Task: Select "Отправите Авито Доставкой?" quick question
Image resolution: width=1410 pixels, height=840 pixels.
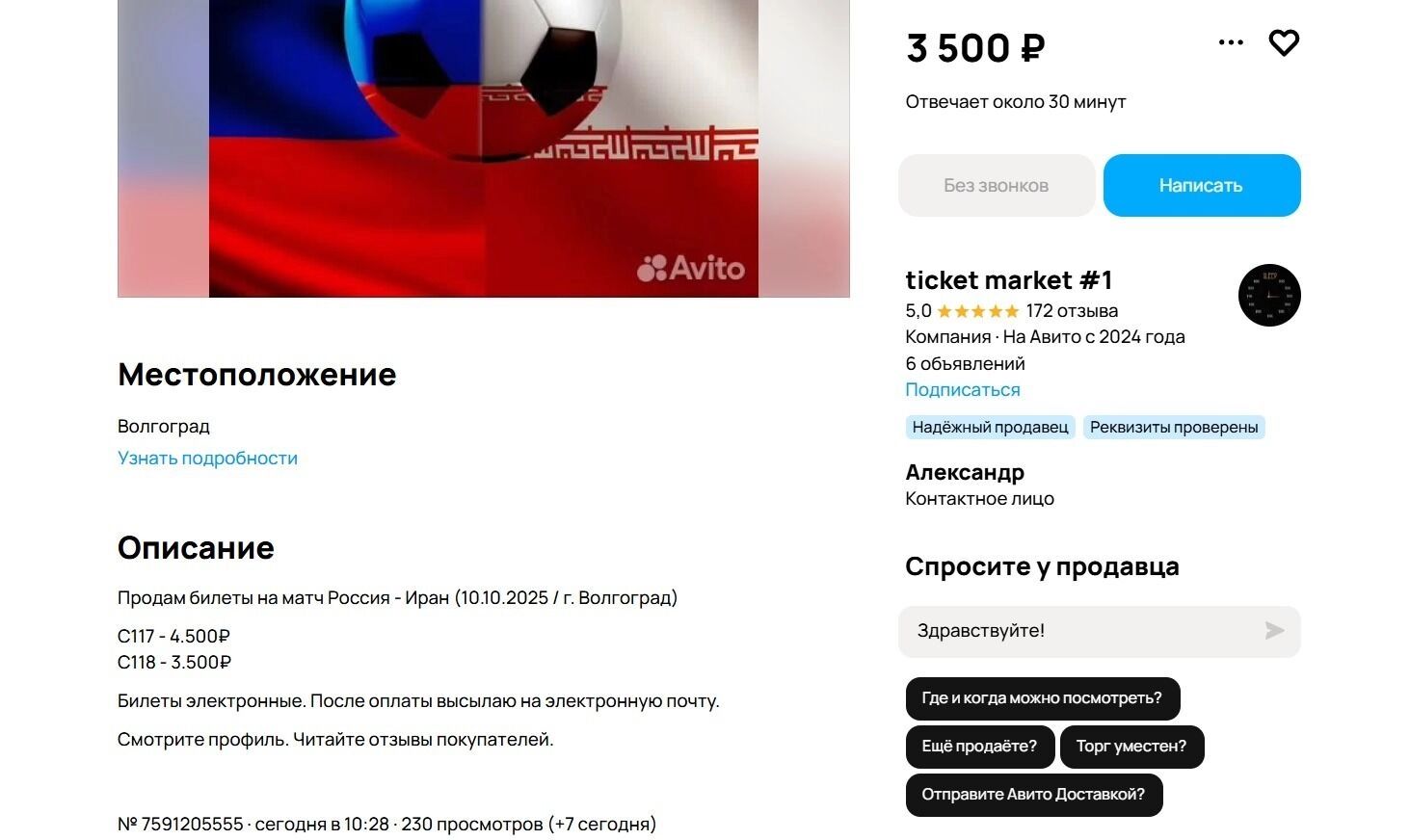Action: pyautogui.click(x=1033, y=795)
